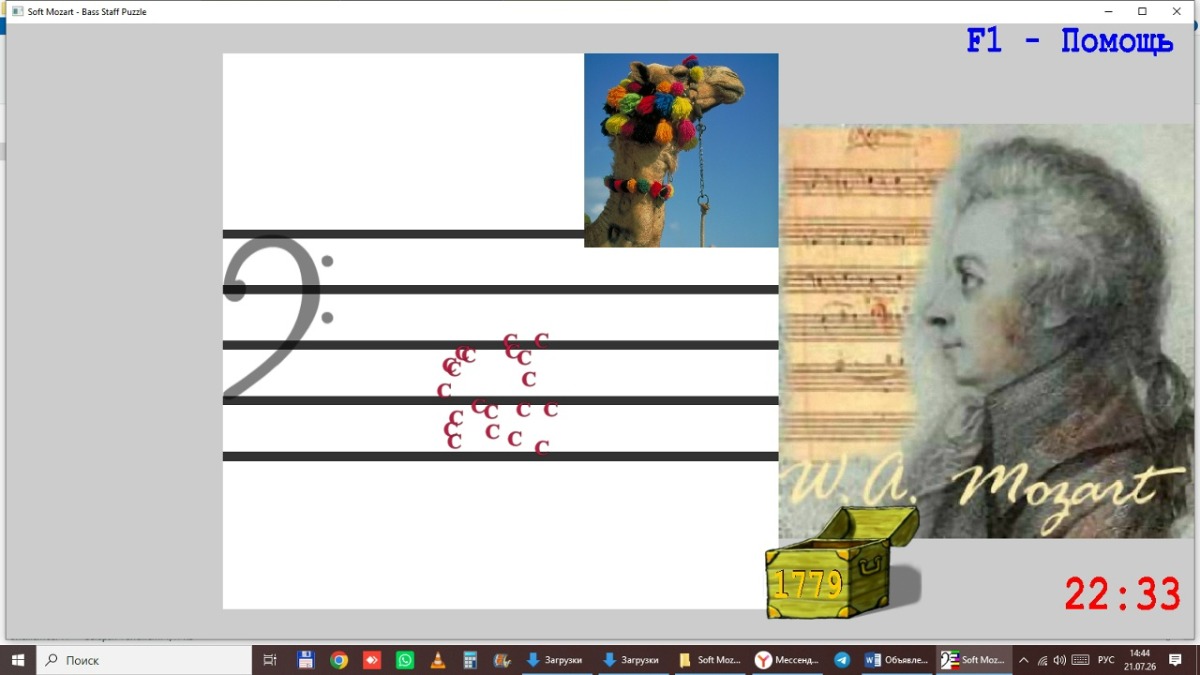
Task: Open the treasure chest labeled 1779
Action: (842, 563)
